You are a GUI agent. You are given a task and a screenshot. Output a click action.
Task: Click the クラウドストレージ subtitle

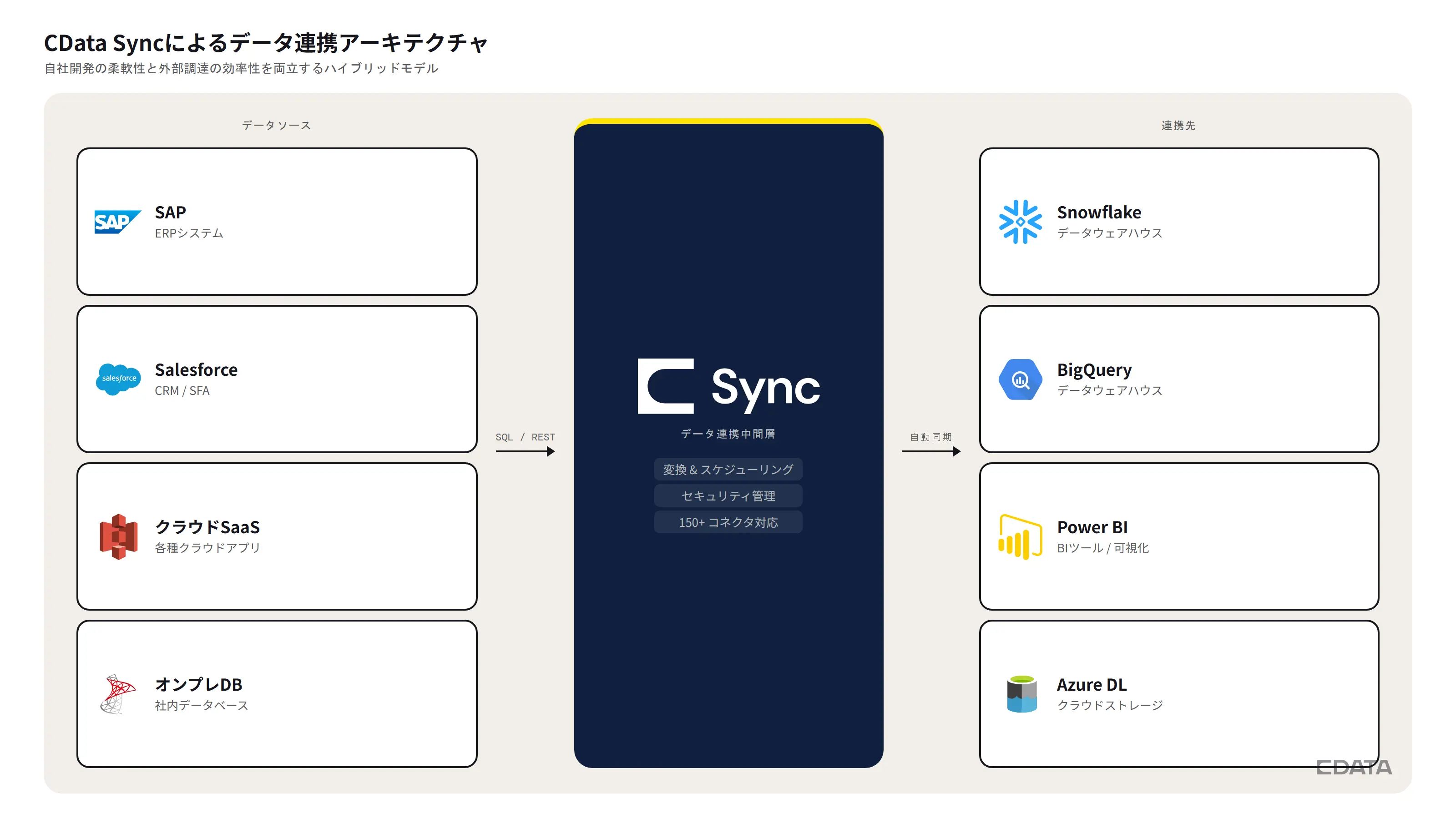pos(1110,705)
